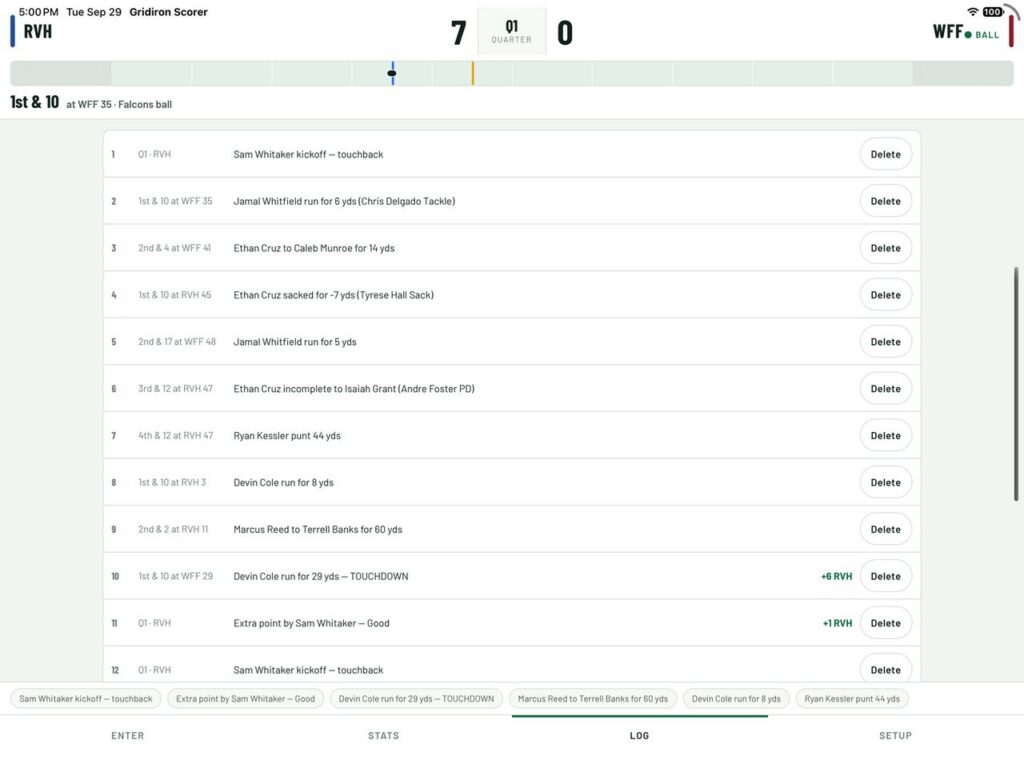
Task: Click the +1 RVH score tag
Action: [x=837, y=624]
